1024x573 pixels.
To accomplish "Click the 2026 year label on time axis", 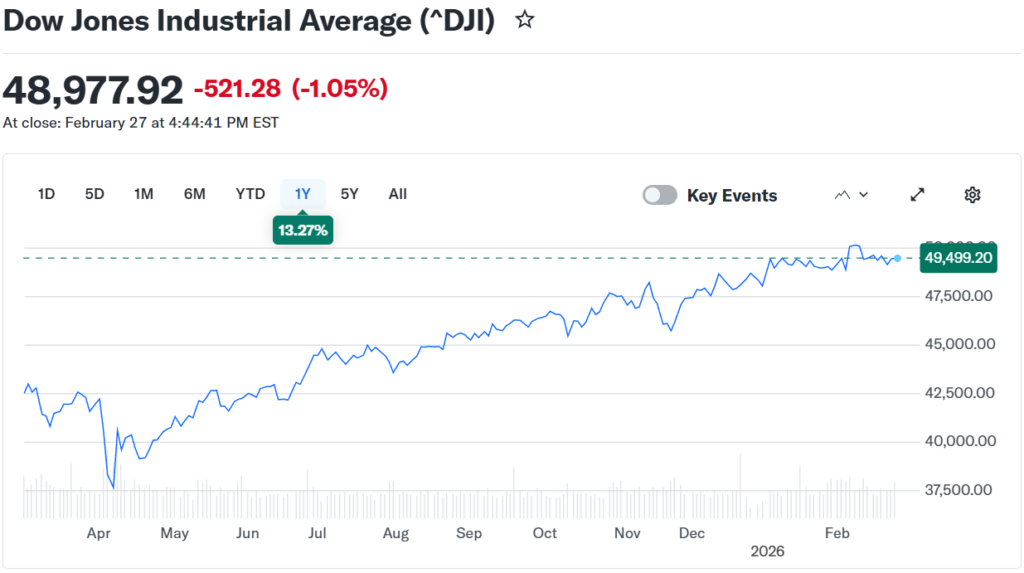I will tap(768, 551).
